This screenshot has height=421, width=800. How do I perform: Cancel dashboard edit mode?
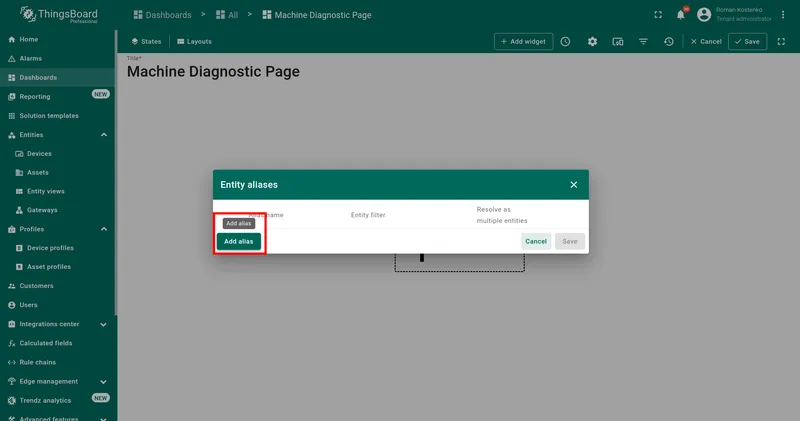tap(706, 41)
